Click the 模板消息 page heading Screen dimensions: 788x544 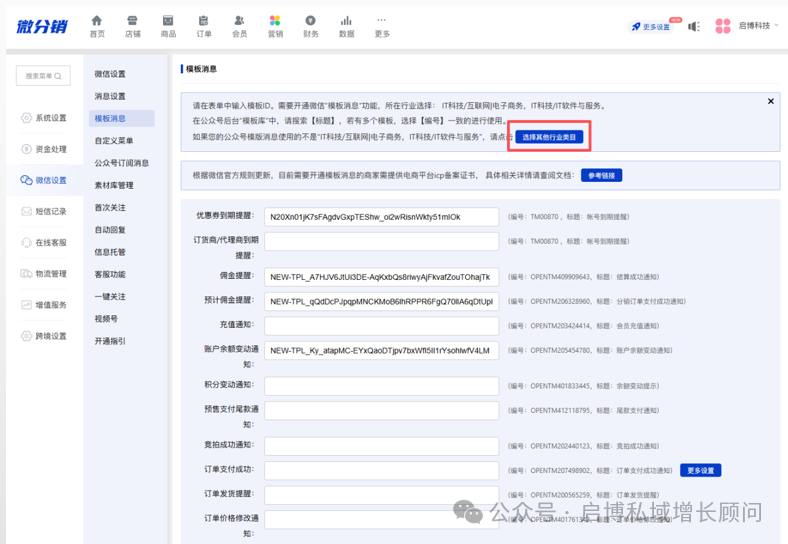pos(201,69)
